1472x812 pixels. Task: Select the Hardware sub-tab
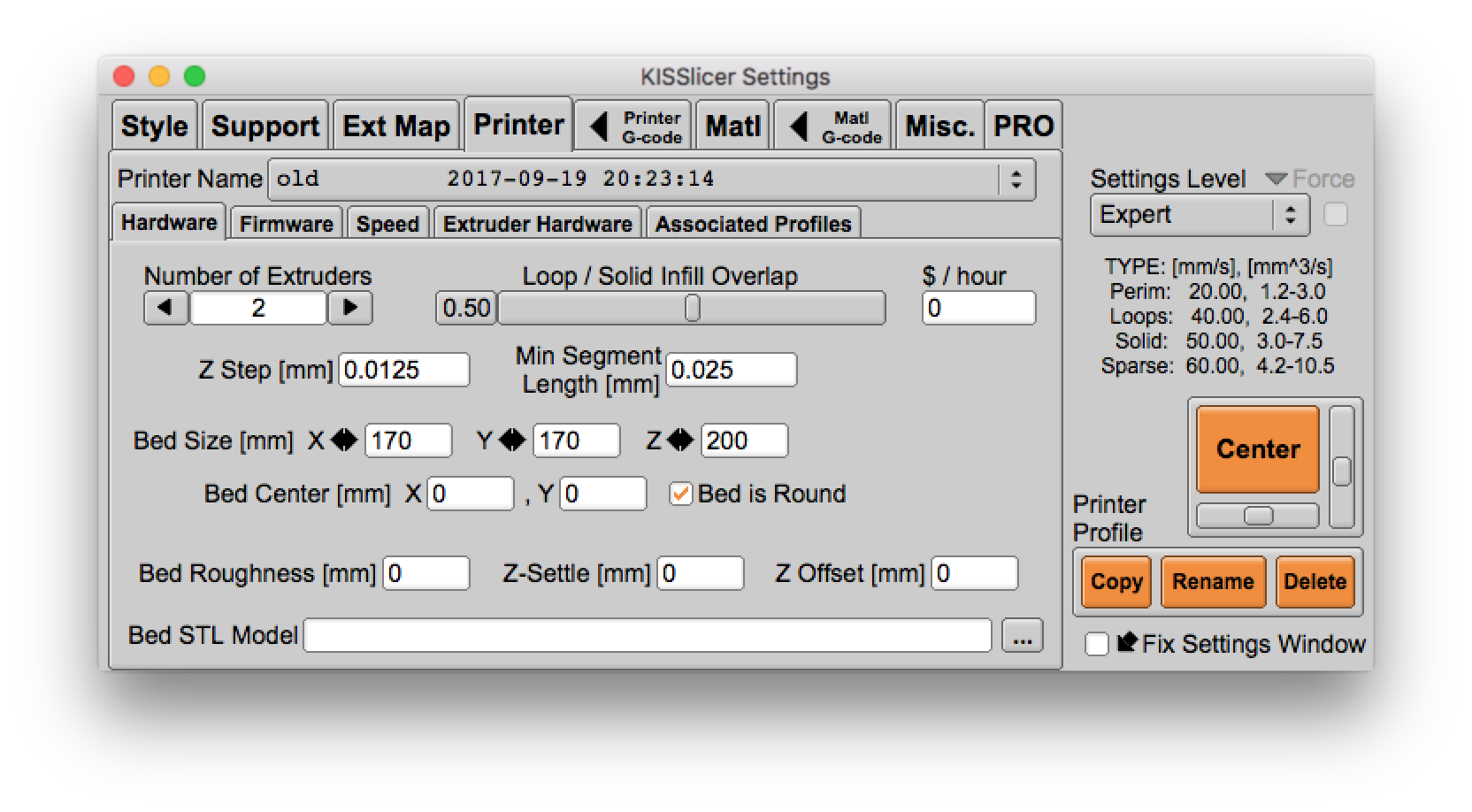click(x=169, y=222)
